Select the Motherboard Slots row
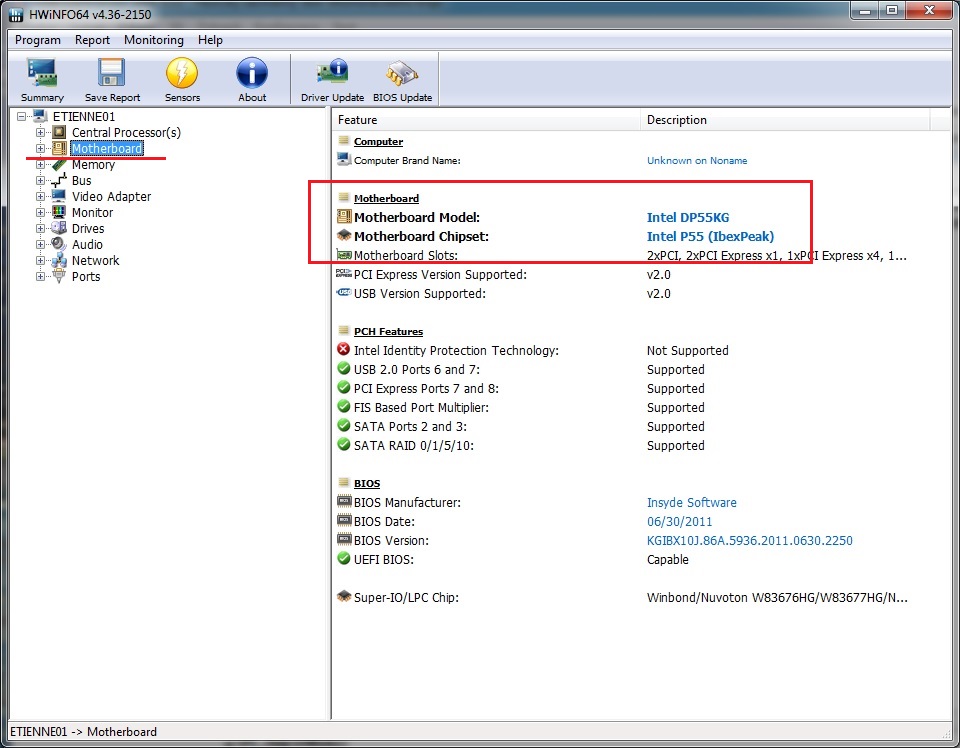Image resolution: width=960 pixels, height=748 pixels. [x=621, y=255]
